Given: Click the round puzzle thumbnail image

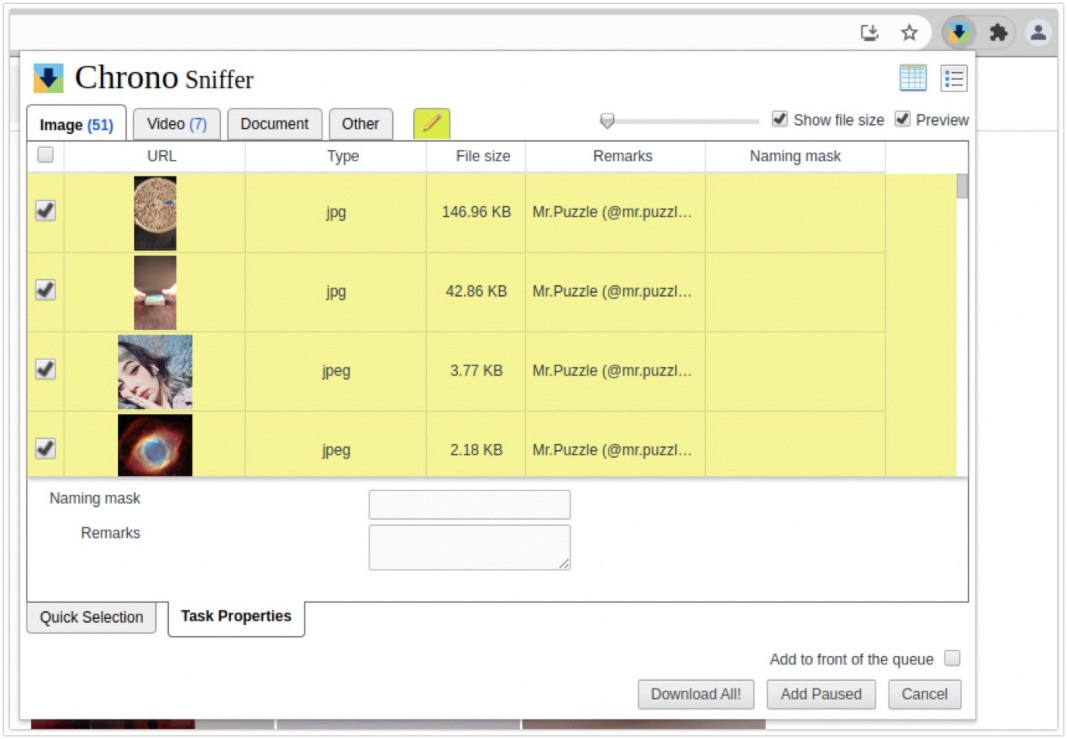Looking at the screenshot, I should (x=155, y=213).
